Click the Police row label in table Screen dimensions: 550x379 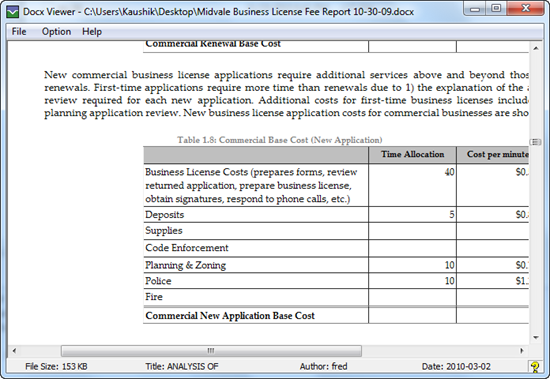pos(158,281)
